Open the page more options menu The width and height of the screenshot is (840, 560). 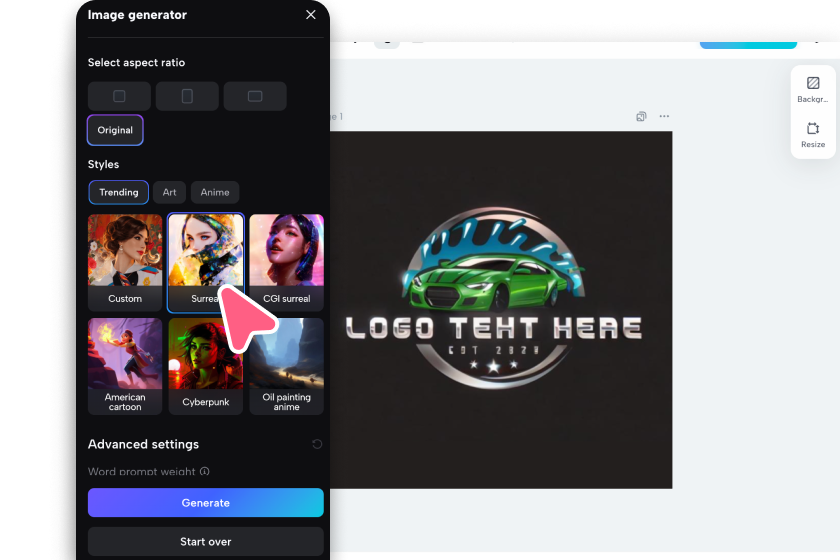(664, 116)
